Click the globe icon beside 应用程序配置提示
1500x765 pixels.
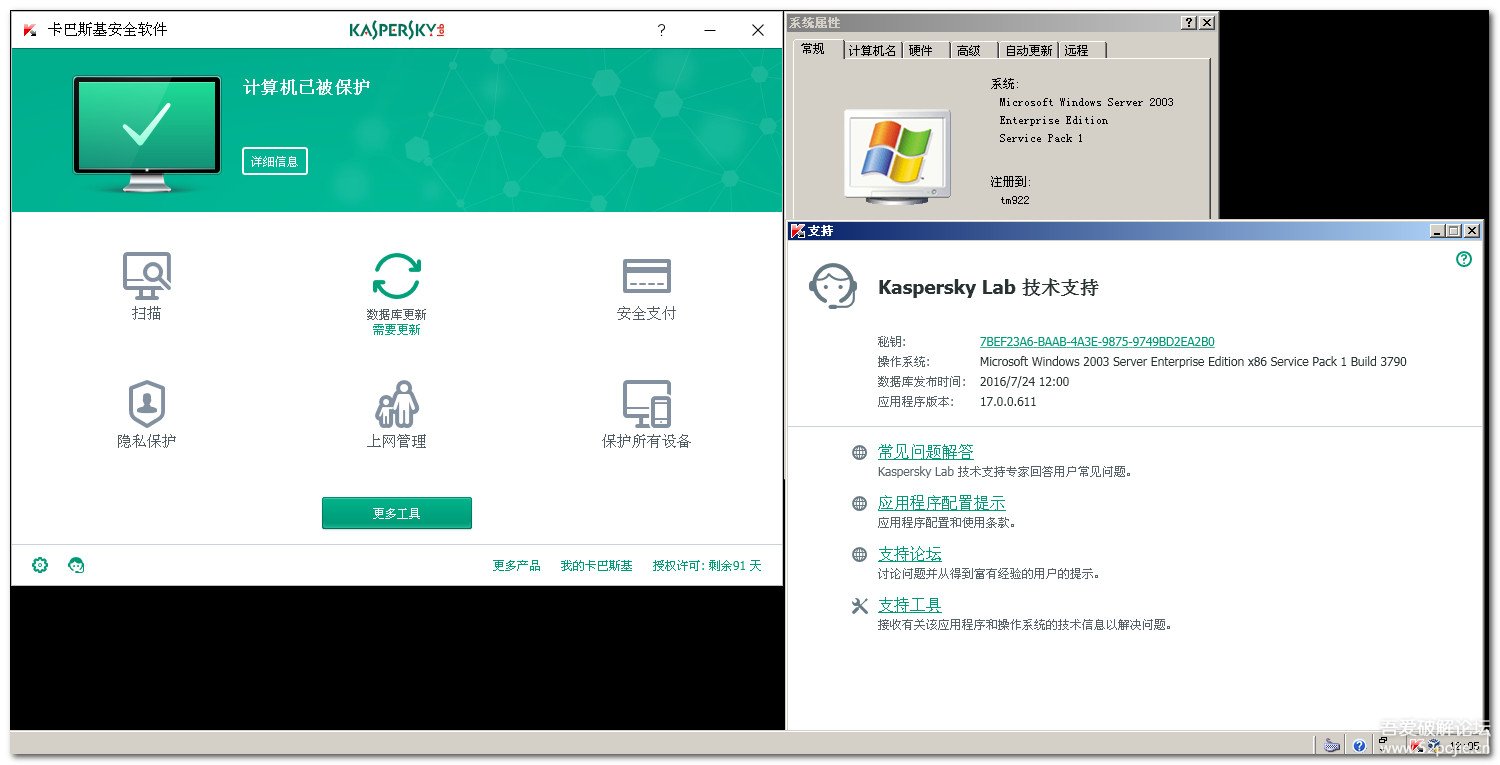pyautogui.click(x=859, y=503)
